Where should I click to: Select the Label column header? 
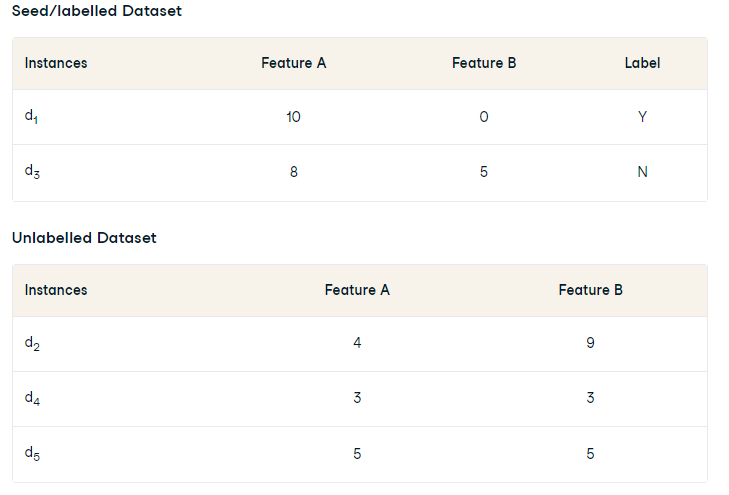coord(642,63)
